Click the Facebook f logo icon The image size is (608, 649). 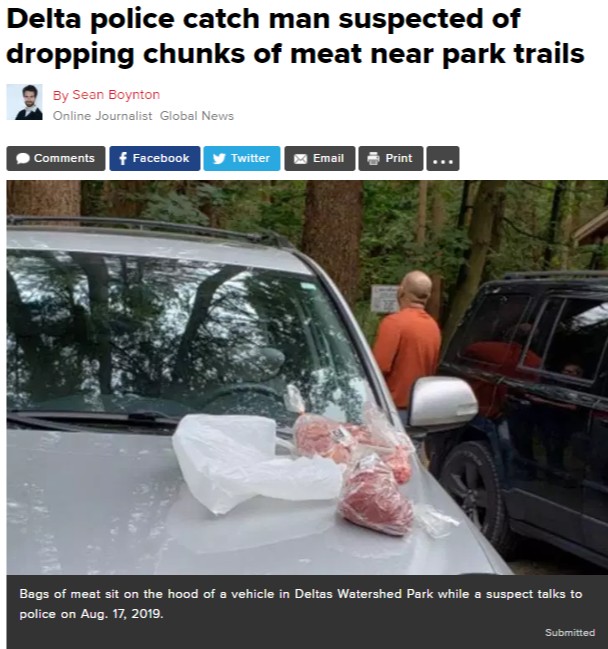[x=123, y=159]
